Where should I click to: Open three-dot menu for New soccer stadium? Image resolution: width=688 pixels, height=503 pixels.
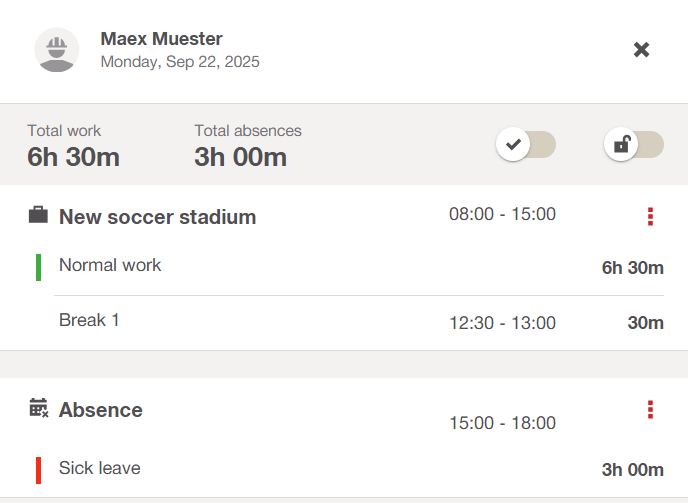[650, 216]
